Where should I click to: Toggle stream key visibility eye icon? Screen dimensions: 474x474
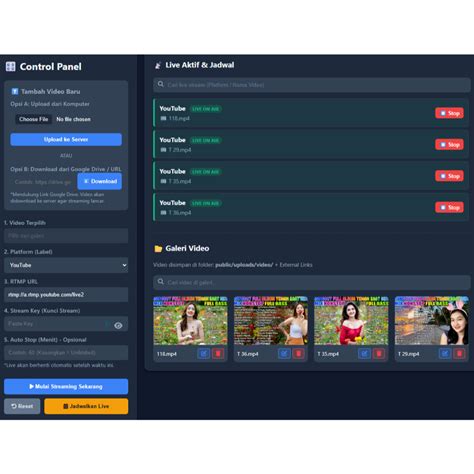118,325
